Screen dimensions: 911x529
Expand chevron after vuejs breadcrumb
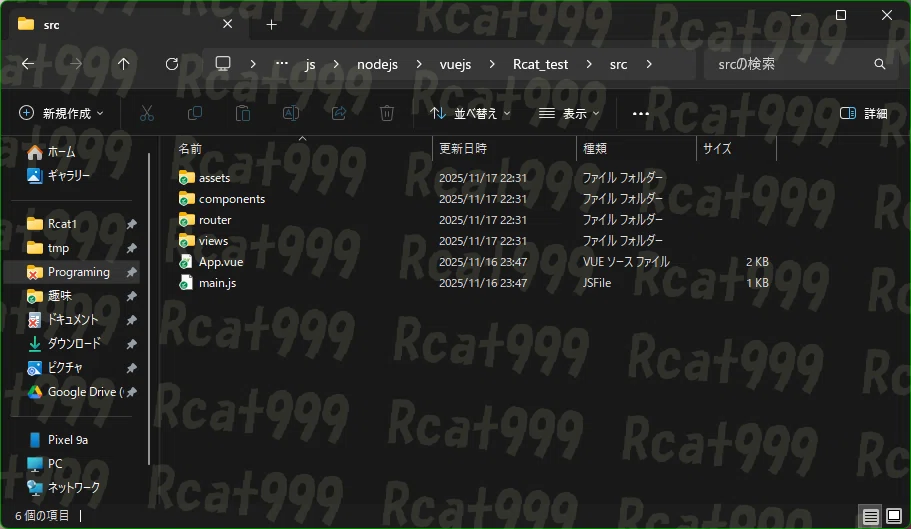(492, 64)
